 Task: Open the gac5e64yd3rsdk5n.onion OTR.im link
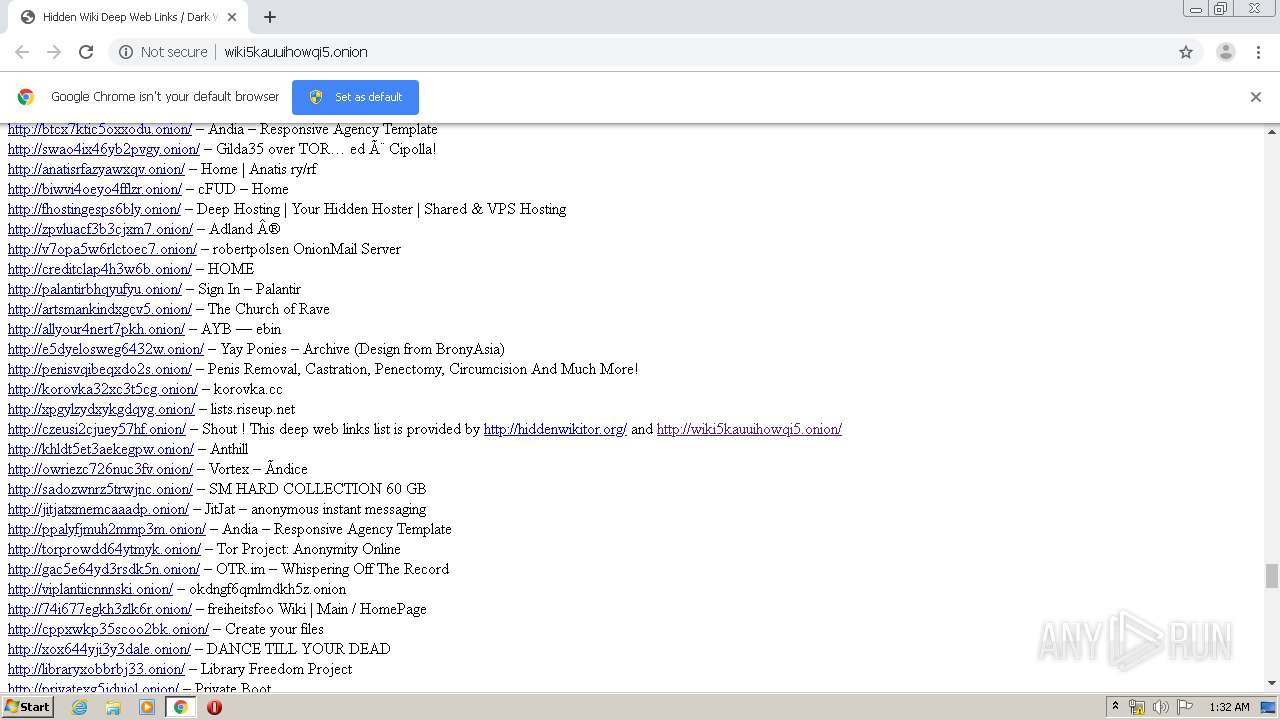(x=104, y=569)
